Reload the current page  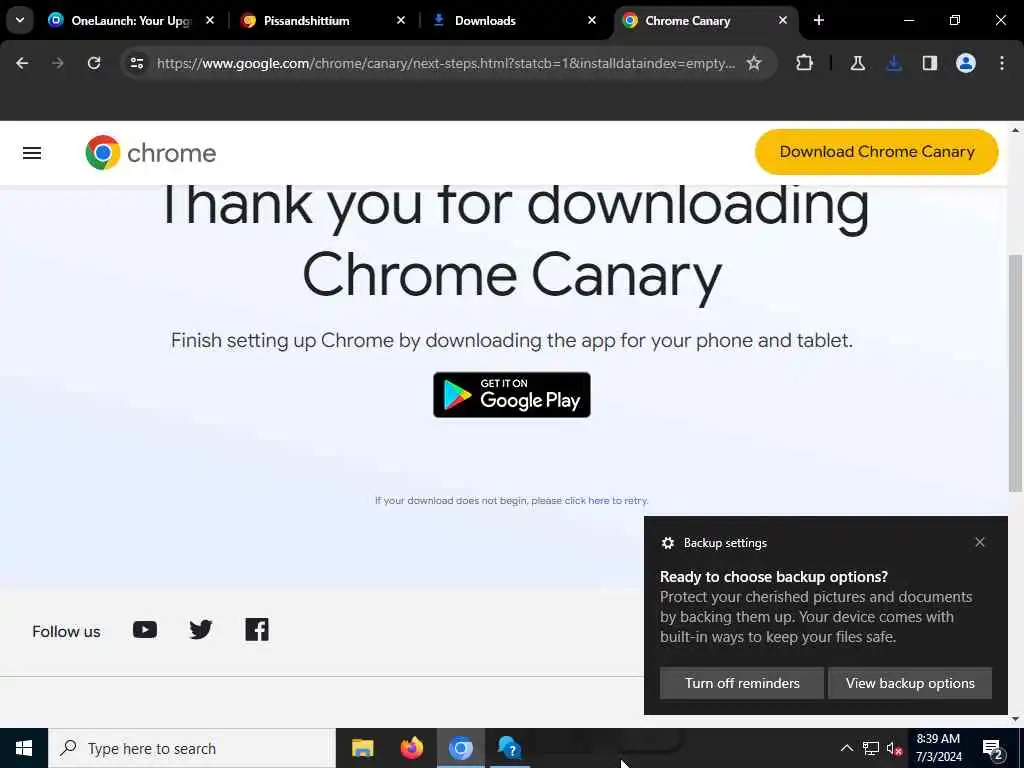pos(94,63)
